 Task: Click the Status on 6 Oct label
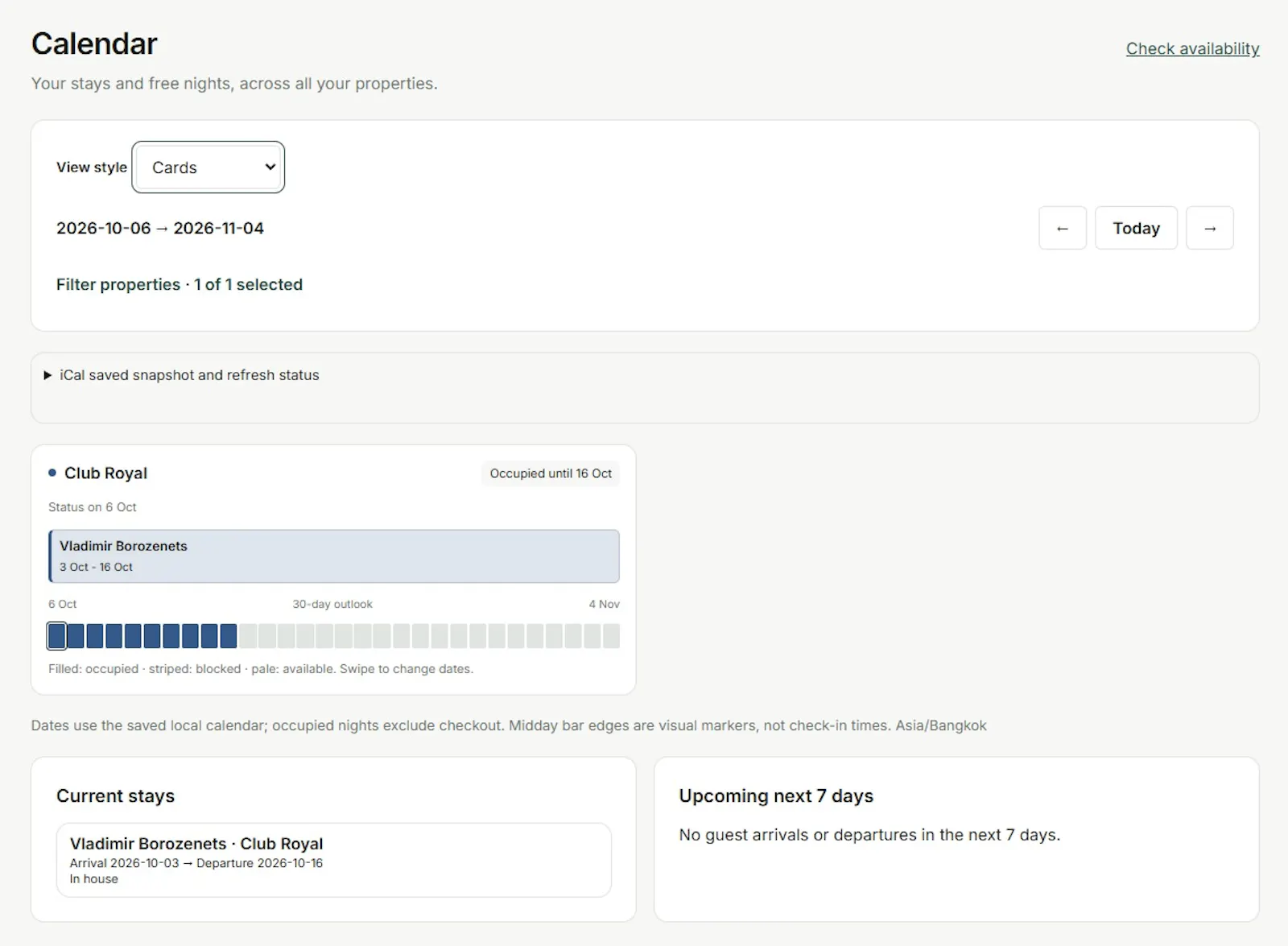point(93,507)
